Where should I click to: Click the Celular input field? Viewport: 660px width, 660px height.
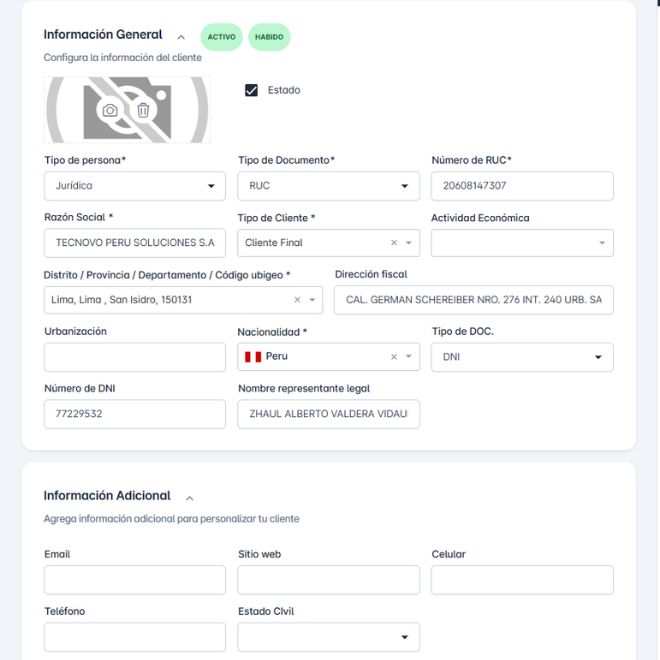pyautogui.click(x=521, y=580)
